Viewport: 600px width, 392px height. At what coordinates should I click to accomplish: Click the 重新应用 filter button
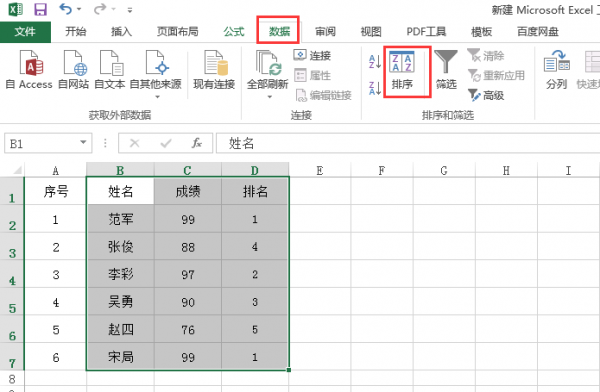(496, 75)
